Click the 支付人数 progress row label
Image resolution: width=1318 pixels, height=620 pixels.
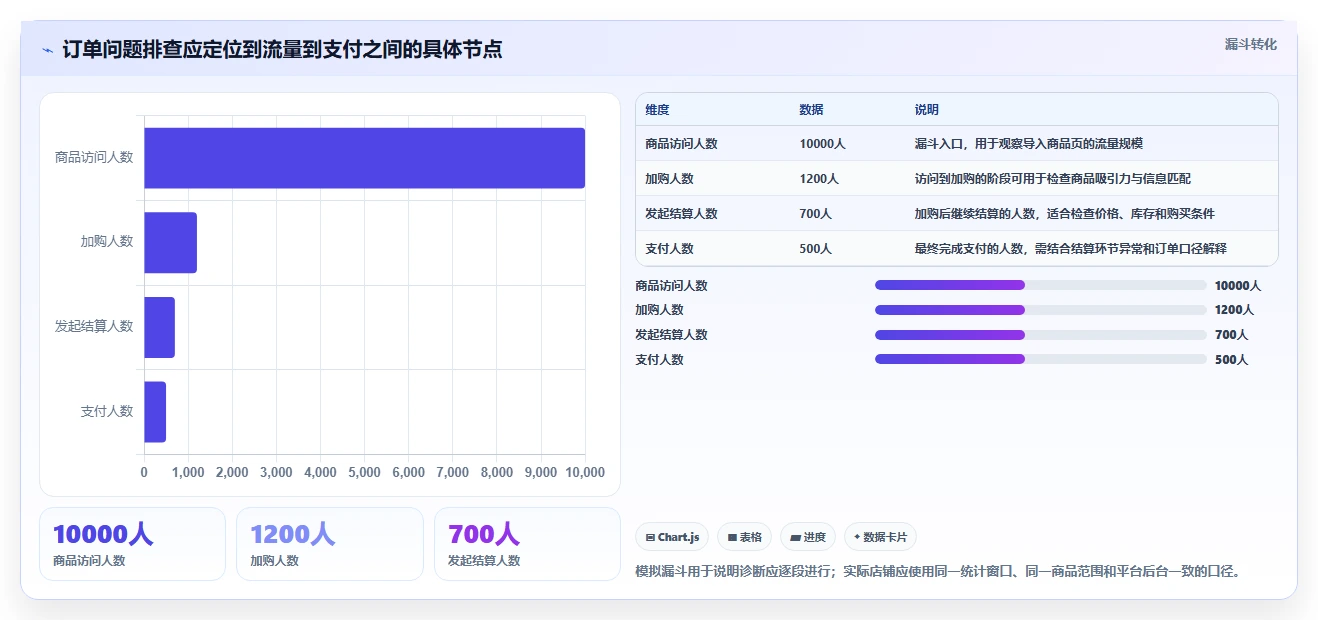click(659, 360)
